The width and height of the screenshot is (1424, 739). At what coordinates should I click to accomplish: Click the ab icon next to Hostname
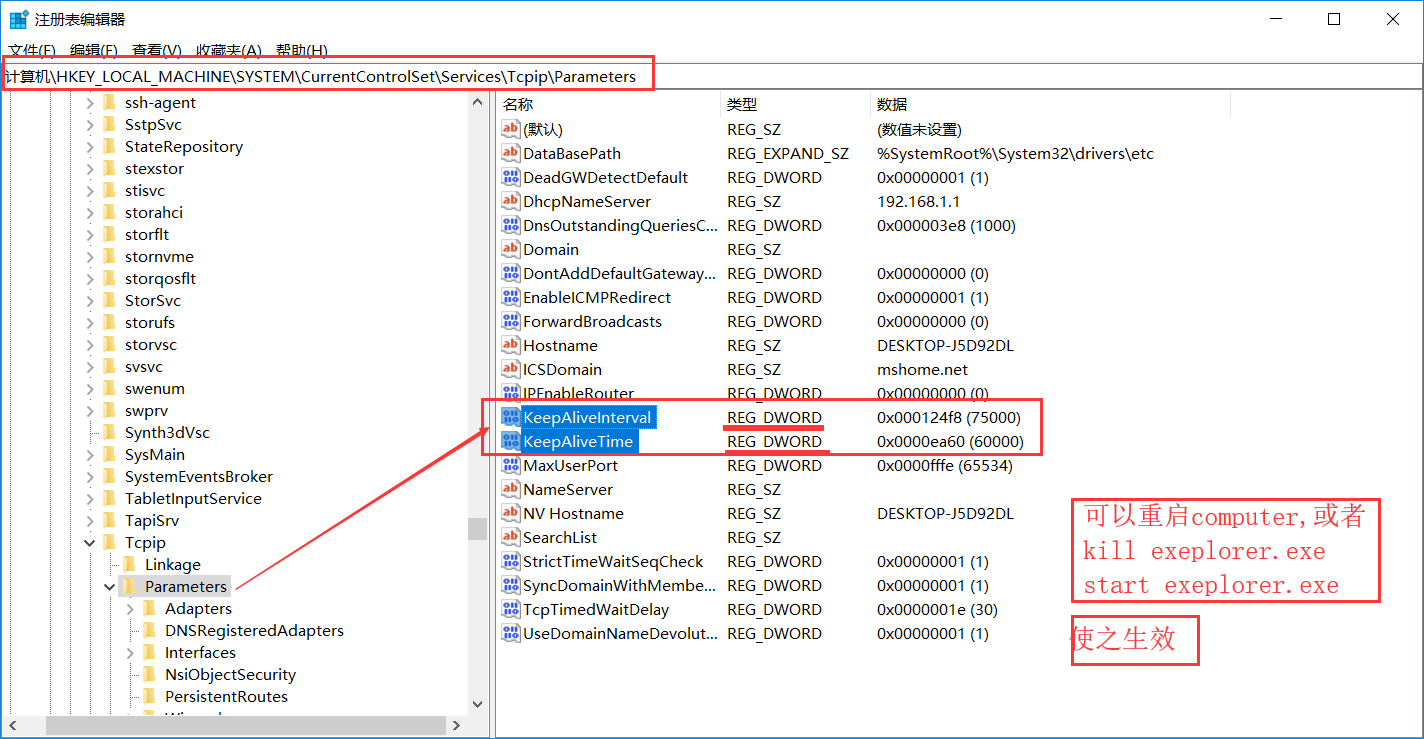tap(511, 345)
